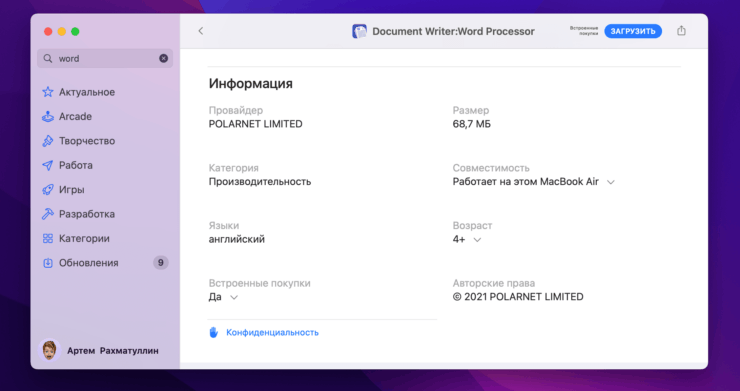Viewport: 740px width, 391px height.
Task: Expand the Возраст 4+ chevron
Action: click(477, 240)
